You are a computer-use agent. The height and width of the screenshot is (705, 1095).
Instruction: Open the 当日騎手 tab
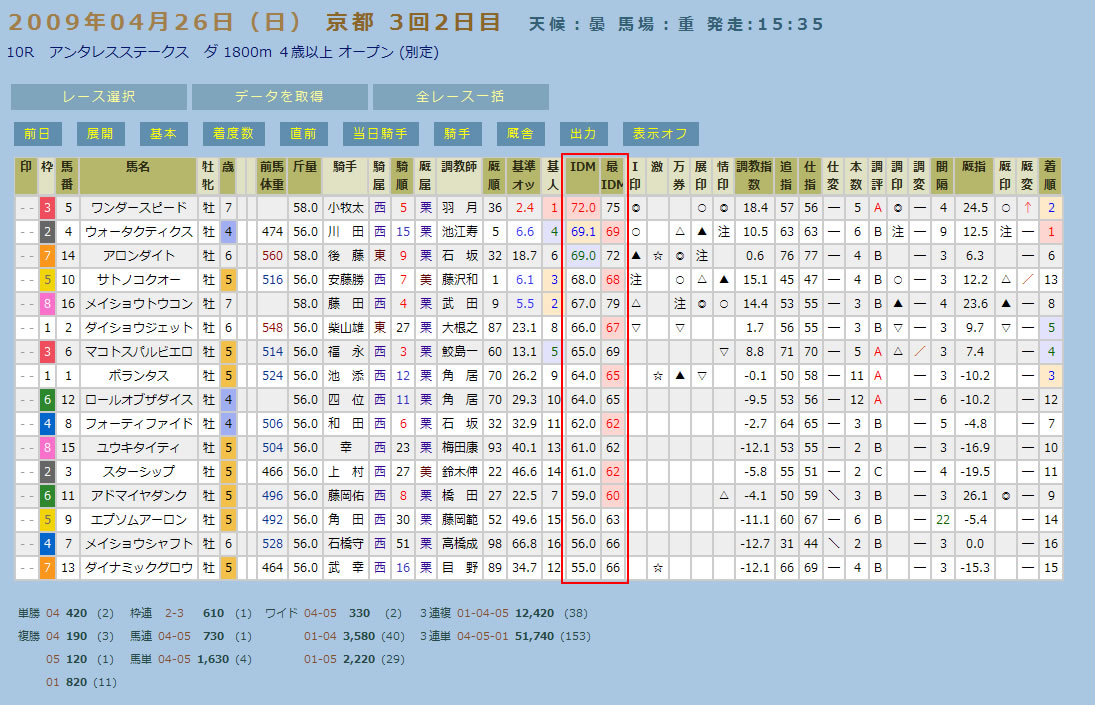(381, 133)
